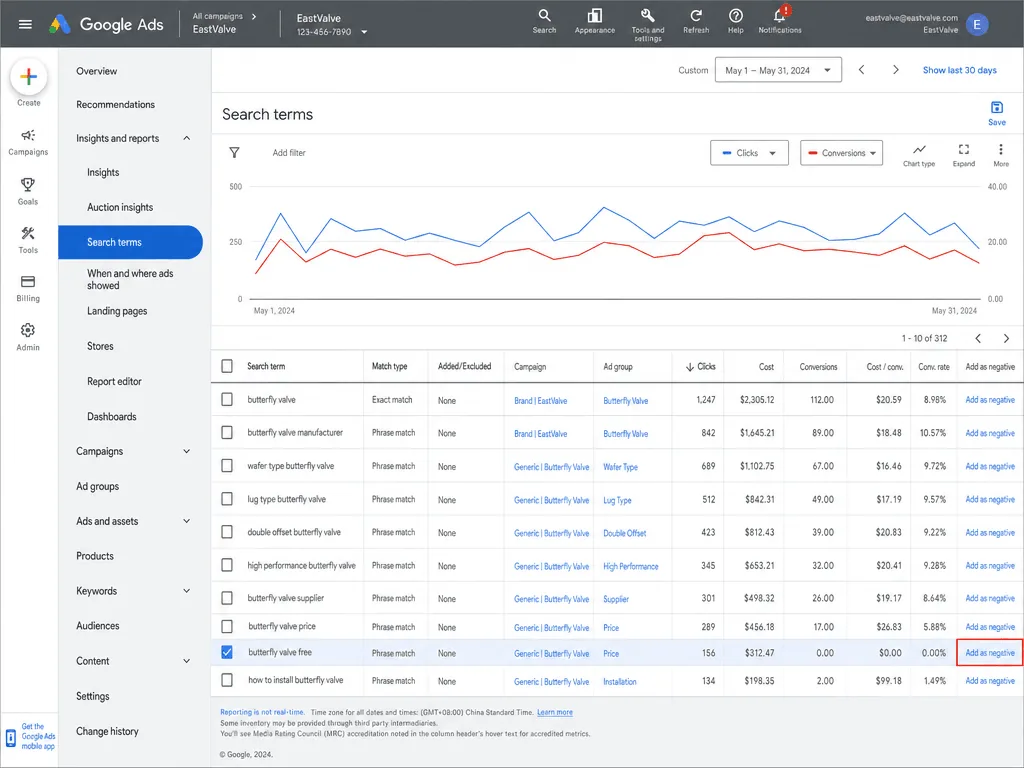Expand the Keywords nav section
Screen dimensions: 1024x768
click(x=187, y=590)
